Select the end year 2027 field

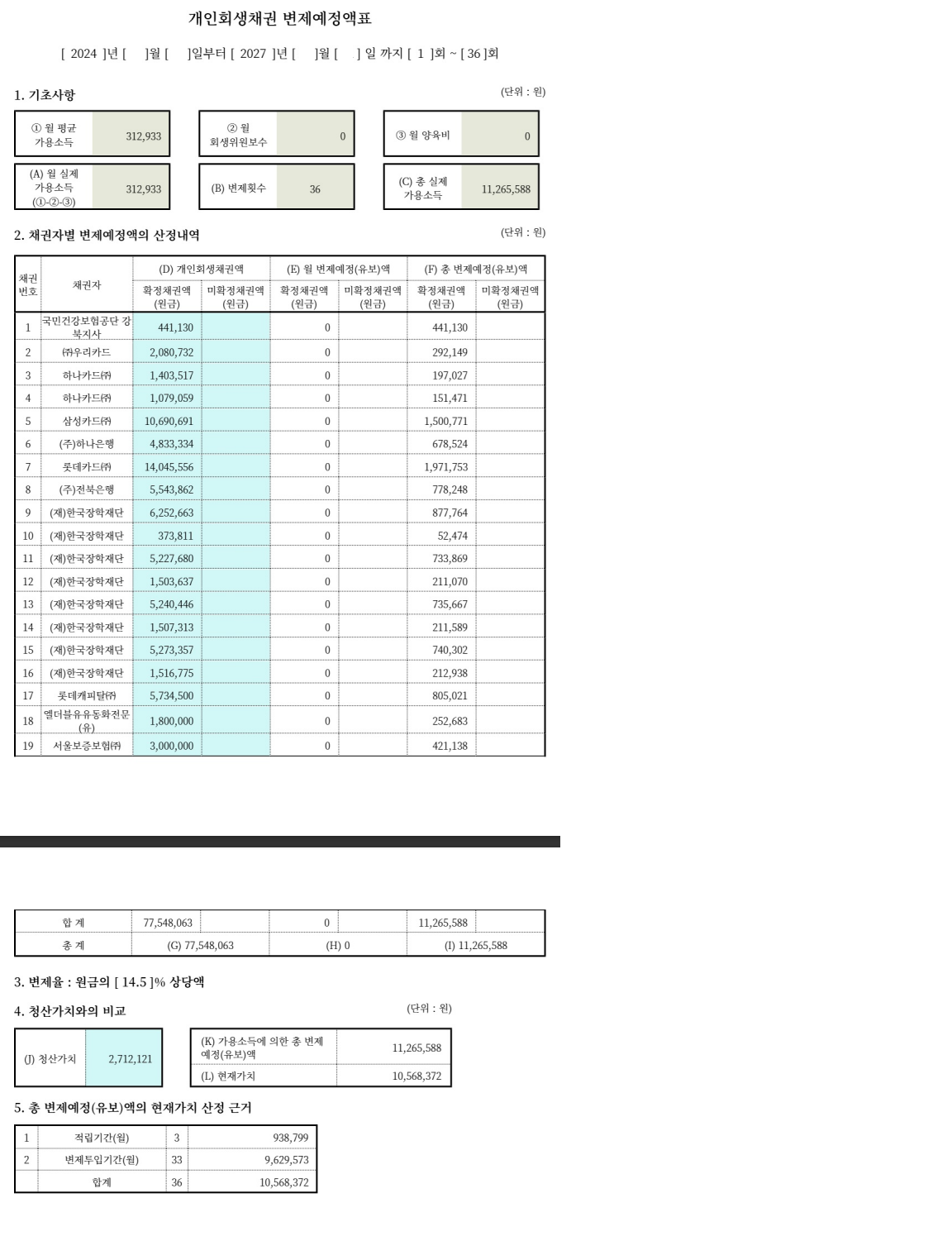(x=253, y=54)
